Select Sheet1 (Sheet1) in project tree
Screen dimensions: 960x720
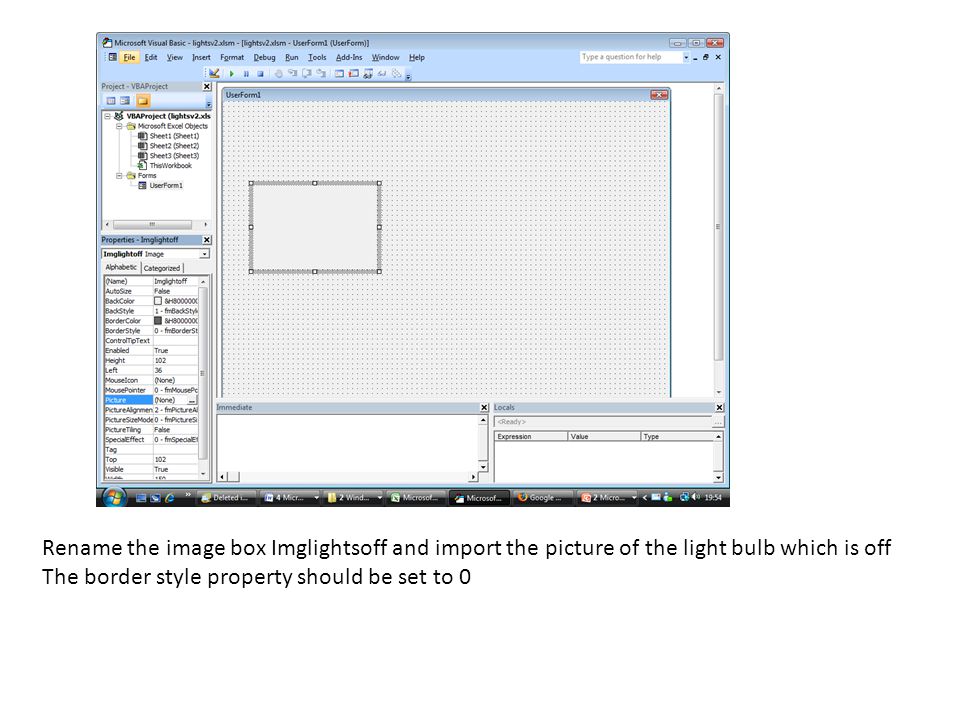click(174, 136)
